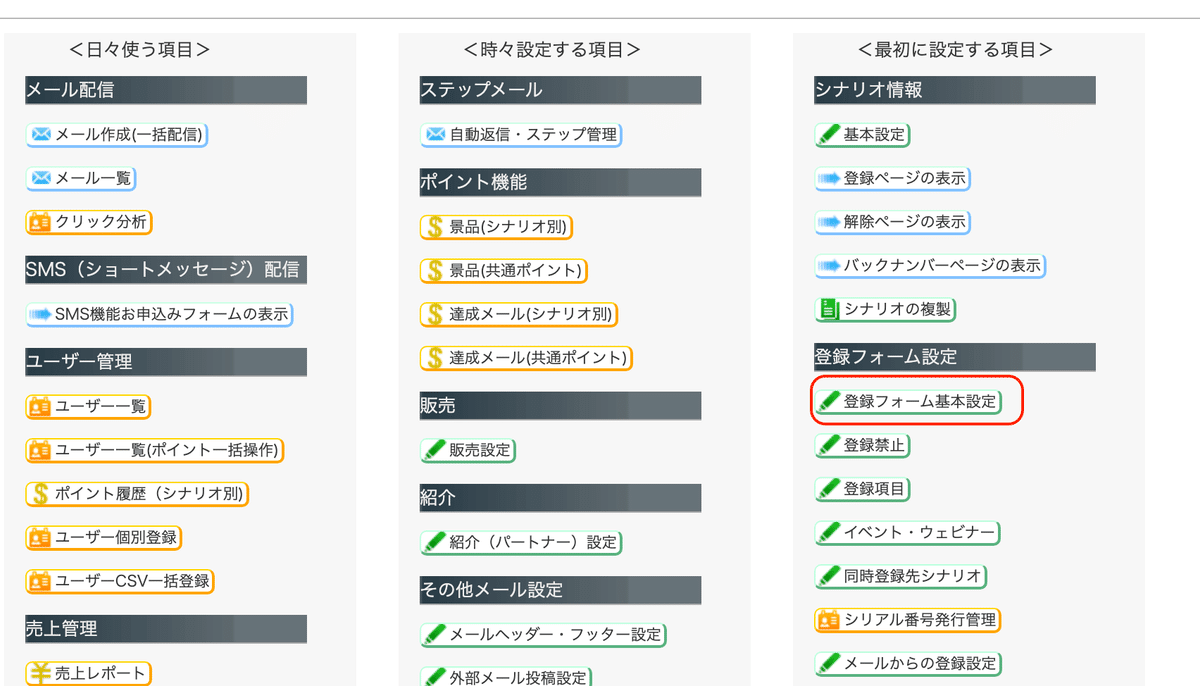1200x686 pixels.
Task: Click yen icon on 売上レポート
Action: click(41, 673)
